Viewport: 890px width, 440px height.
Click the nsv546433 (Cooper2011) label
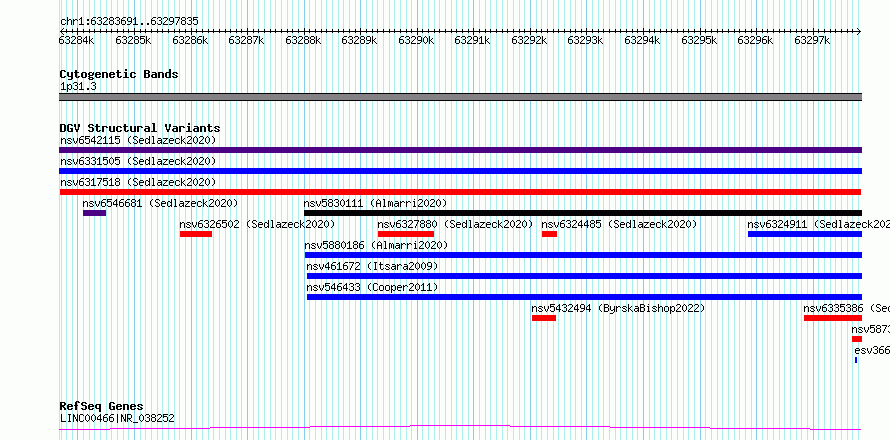[x=372, y=287]
